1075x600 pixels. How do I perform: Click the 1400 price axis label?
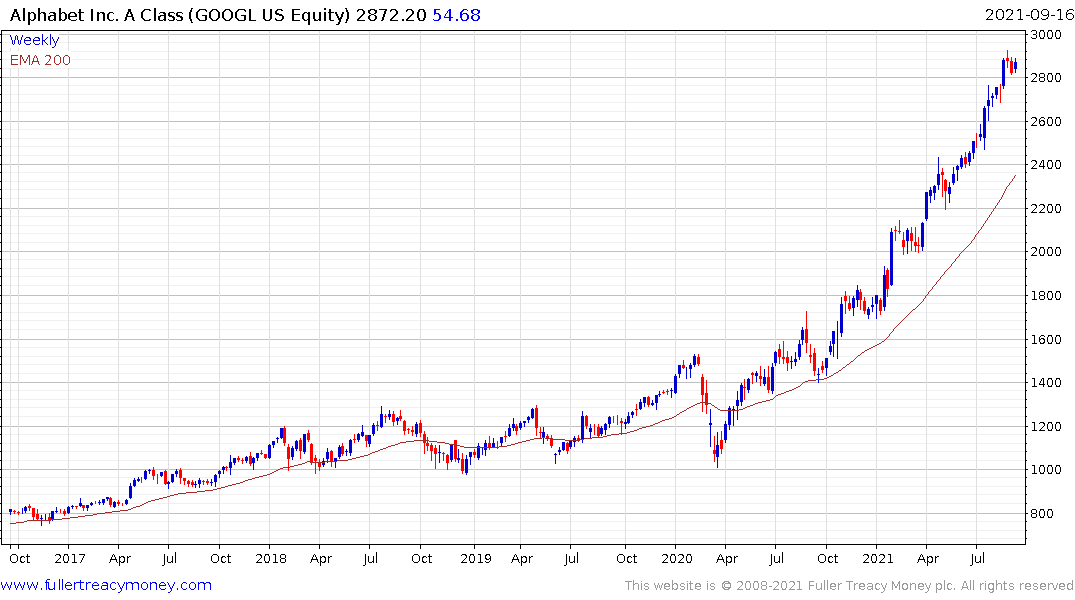pyautogui.click(x=1046, y=383)
